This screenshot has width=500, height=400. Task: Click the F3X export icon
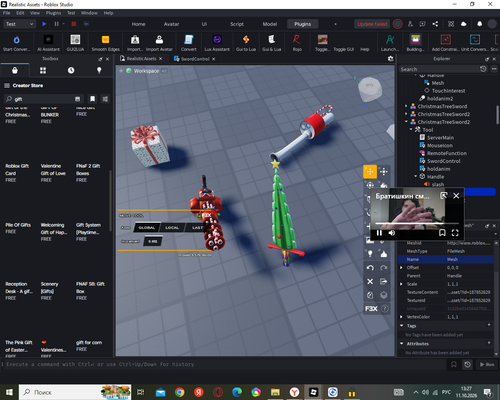pyautogui.click(x=384, y=282)
